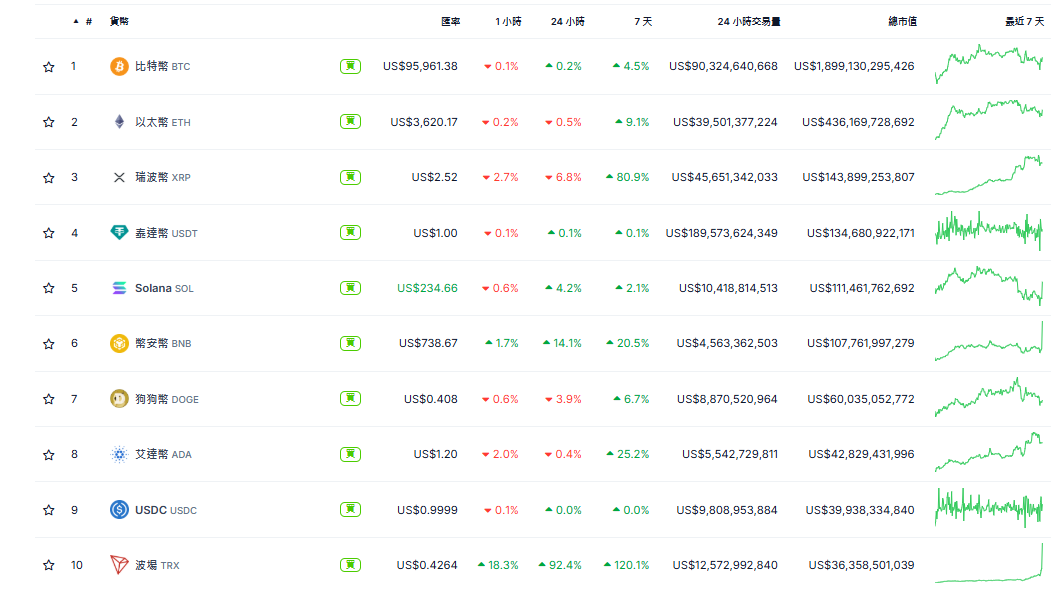Select the XRP 瑞波幣 logo icon
This screenshot has height=590, width=1061.
pyautogui.click(x=118, y=177)
